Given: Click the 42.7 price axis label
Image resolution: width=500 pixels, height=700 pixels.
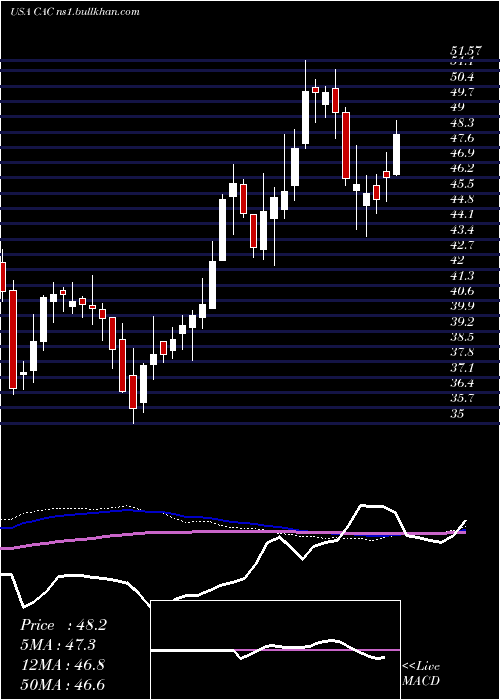Looking at the screenshot, I should [462, 245].
